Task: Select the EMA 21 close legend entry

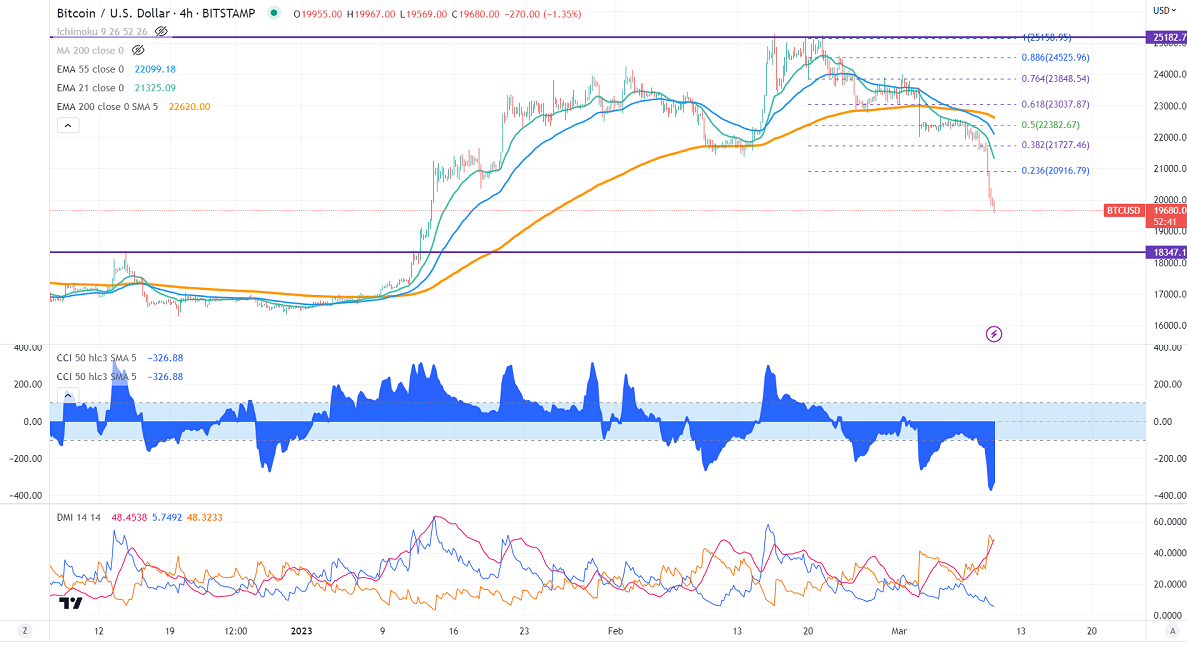Action: pos(90,88)
